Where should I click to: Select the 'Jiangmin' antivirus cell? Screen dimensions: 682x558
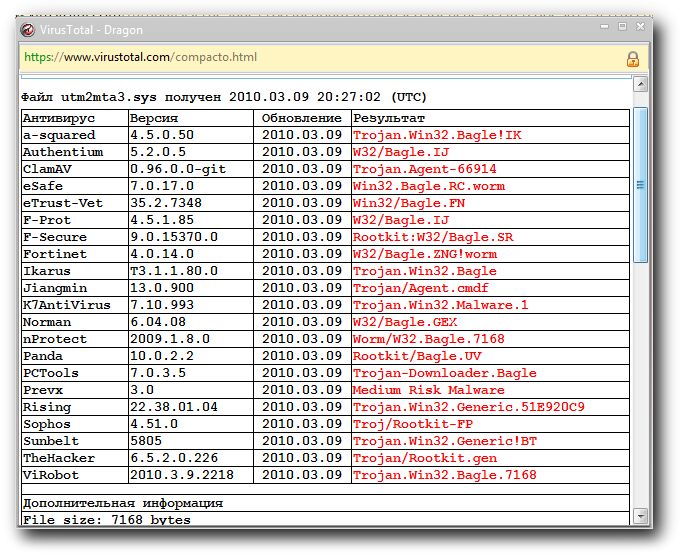pyautogui.click(x=75, y=288)
